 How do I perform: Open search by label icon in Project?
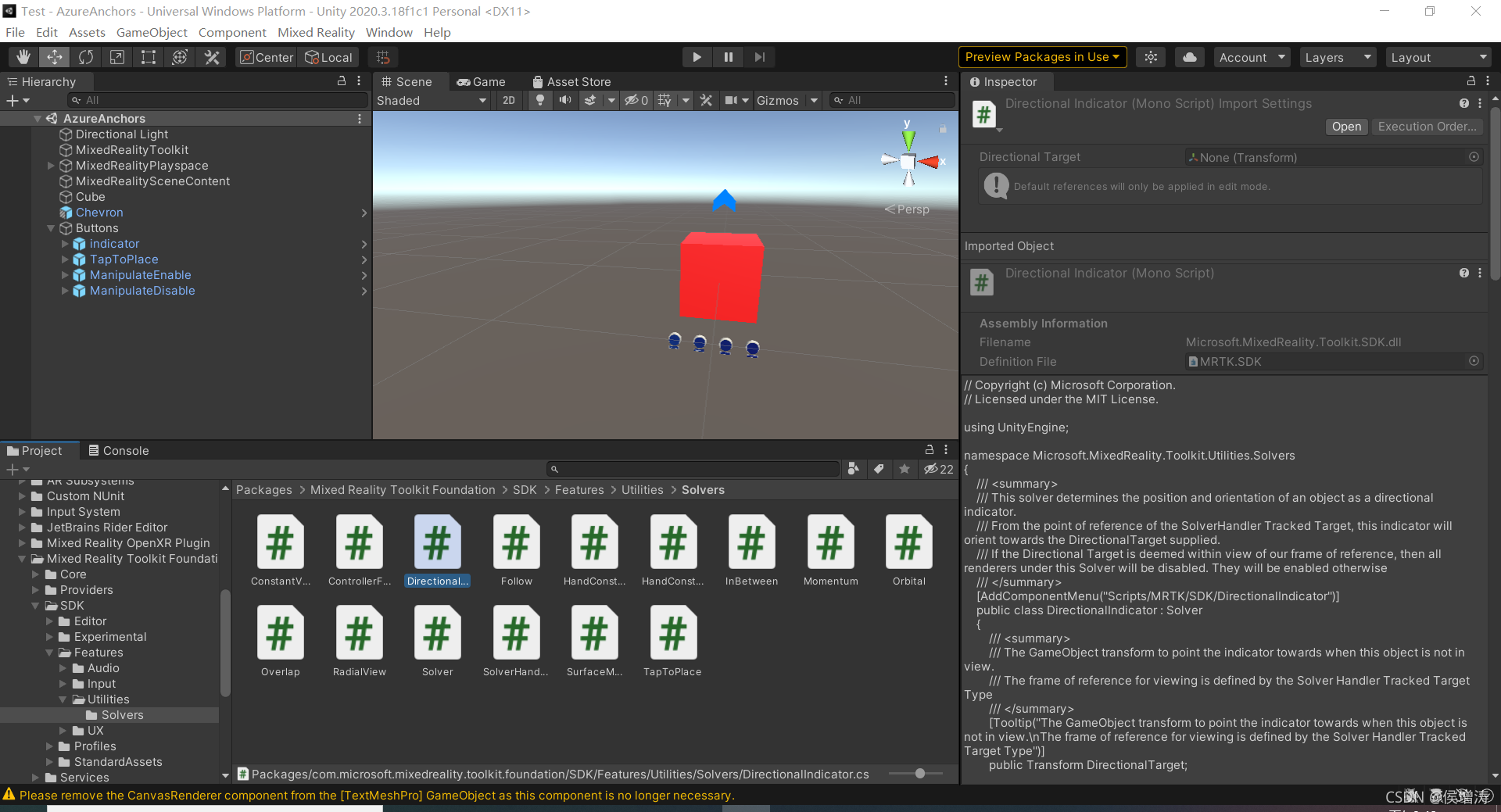tap(879, 469)
